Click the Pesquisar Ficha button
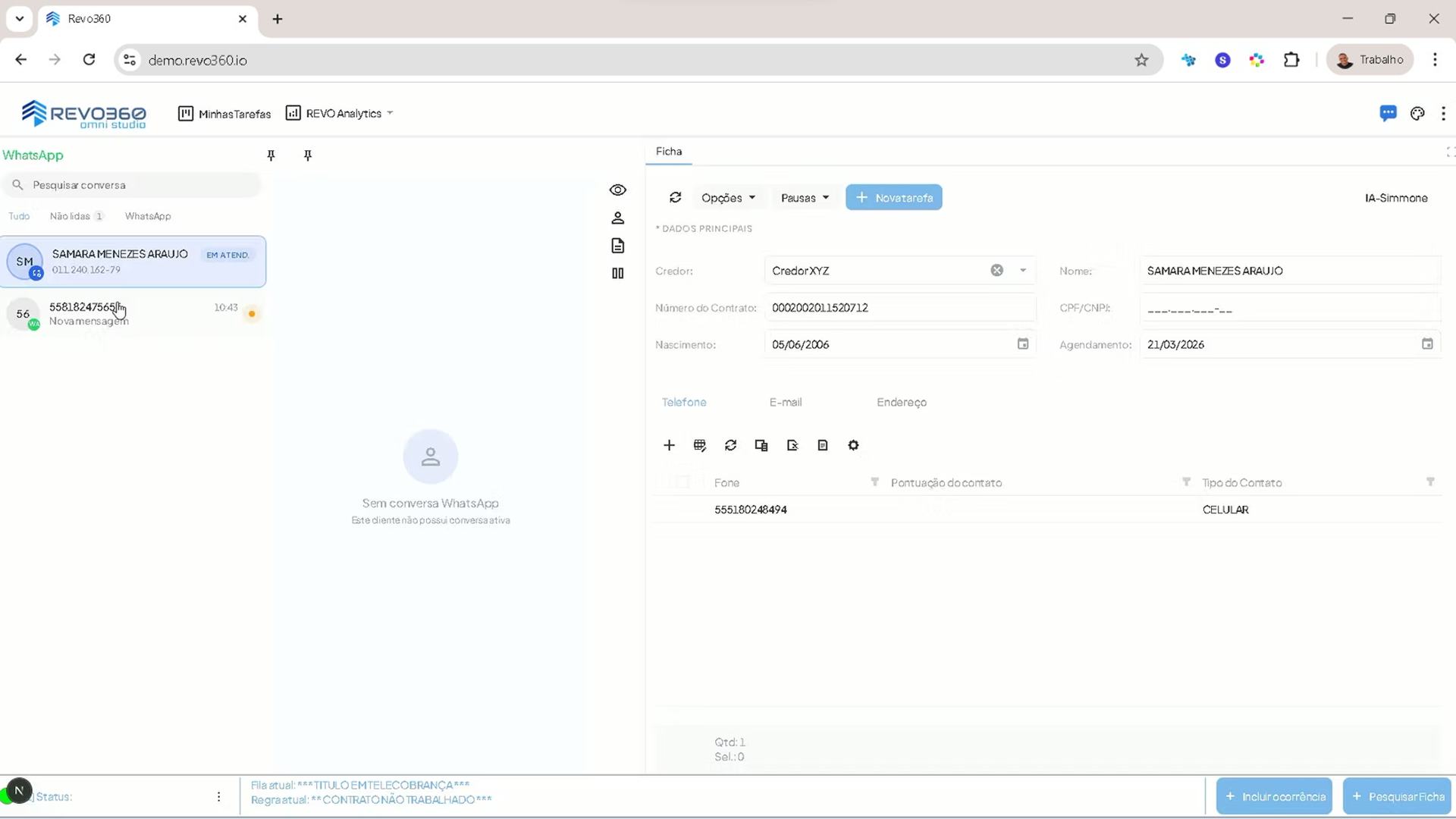Image resolution: width=1456 pixels, height=819 pixels. pyautogui.click(x=1397, y=796)
